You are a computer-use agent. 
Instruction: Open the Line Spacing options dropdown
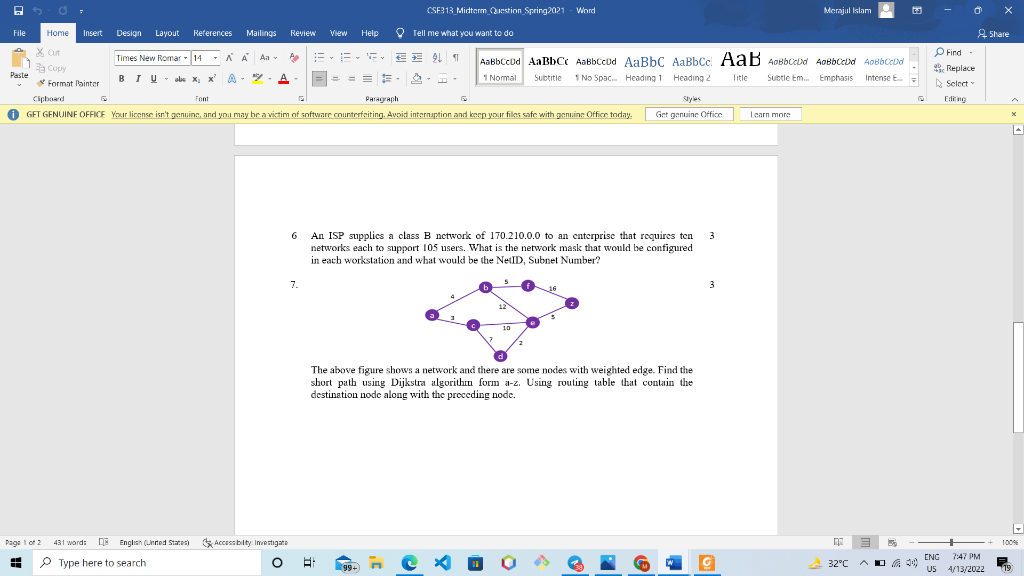pos(397,79)
